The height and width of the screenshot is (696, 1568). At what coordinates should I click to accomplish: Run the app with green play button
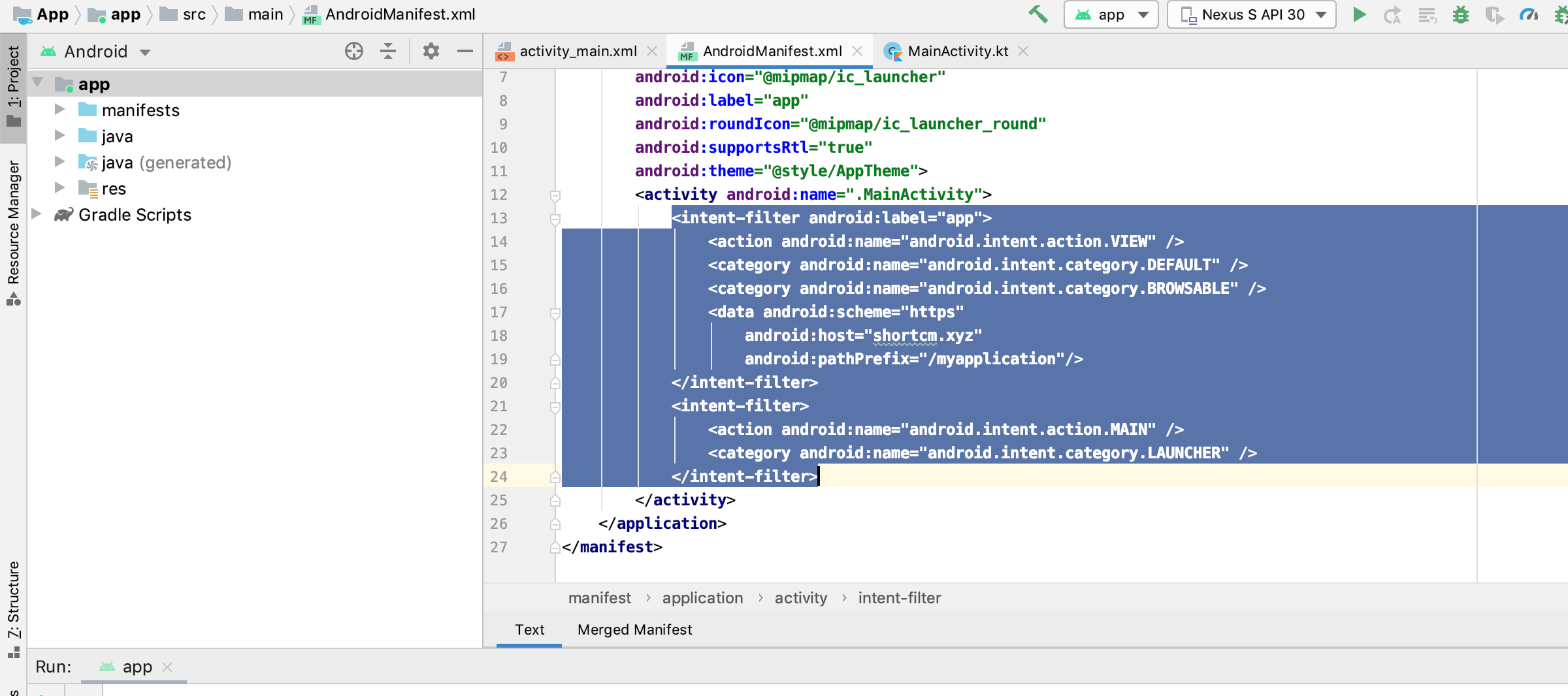pos(1359,14)
